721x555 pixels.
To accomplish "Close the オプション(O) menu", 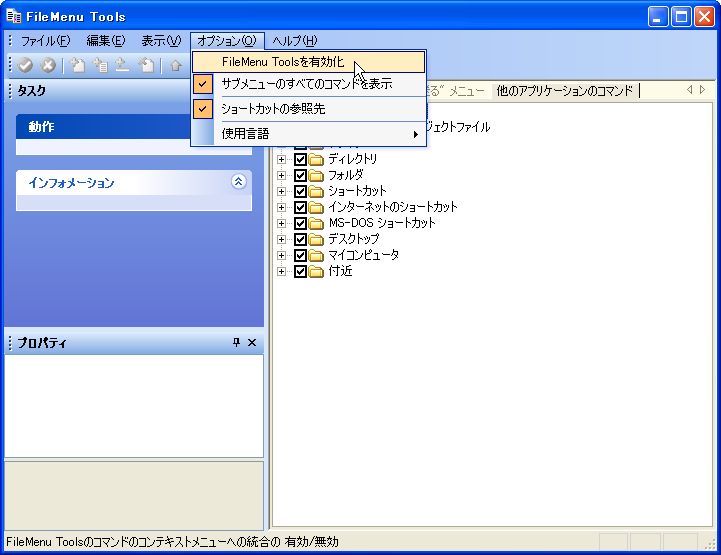I will 227,41.
